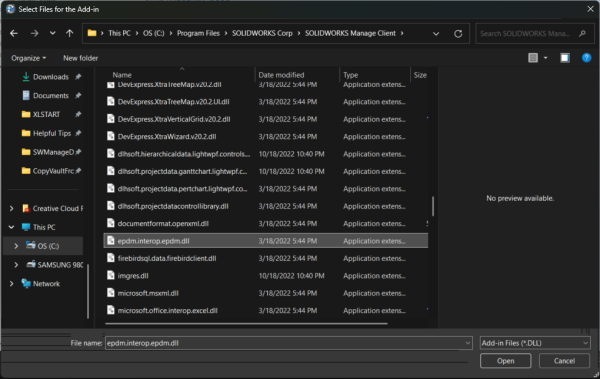Sort files by Date modified column
The width and height of the screenshot is (600, 379).
281,75
